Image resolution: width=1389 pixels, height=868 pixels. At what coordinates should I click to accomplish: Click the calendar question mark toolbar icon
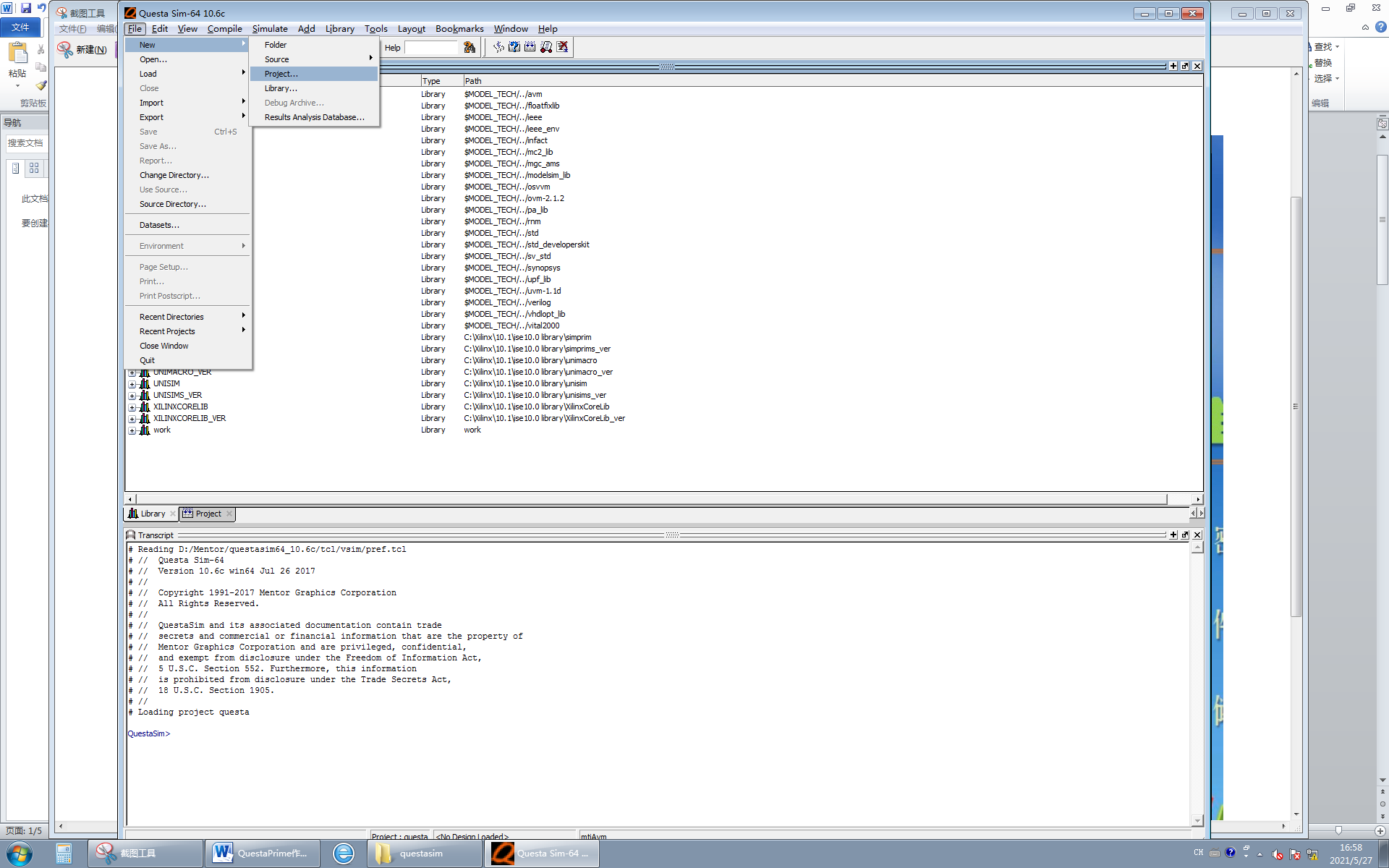(x=514, y=48)
